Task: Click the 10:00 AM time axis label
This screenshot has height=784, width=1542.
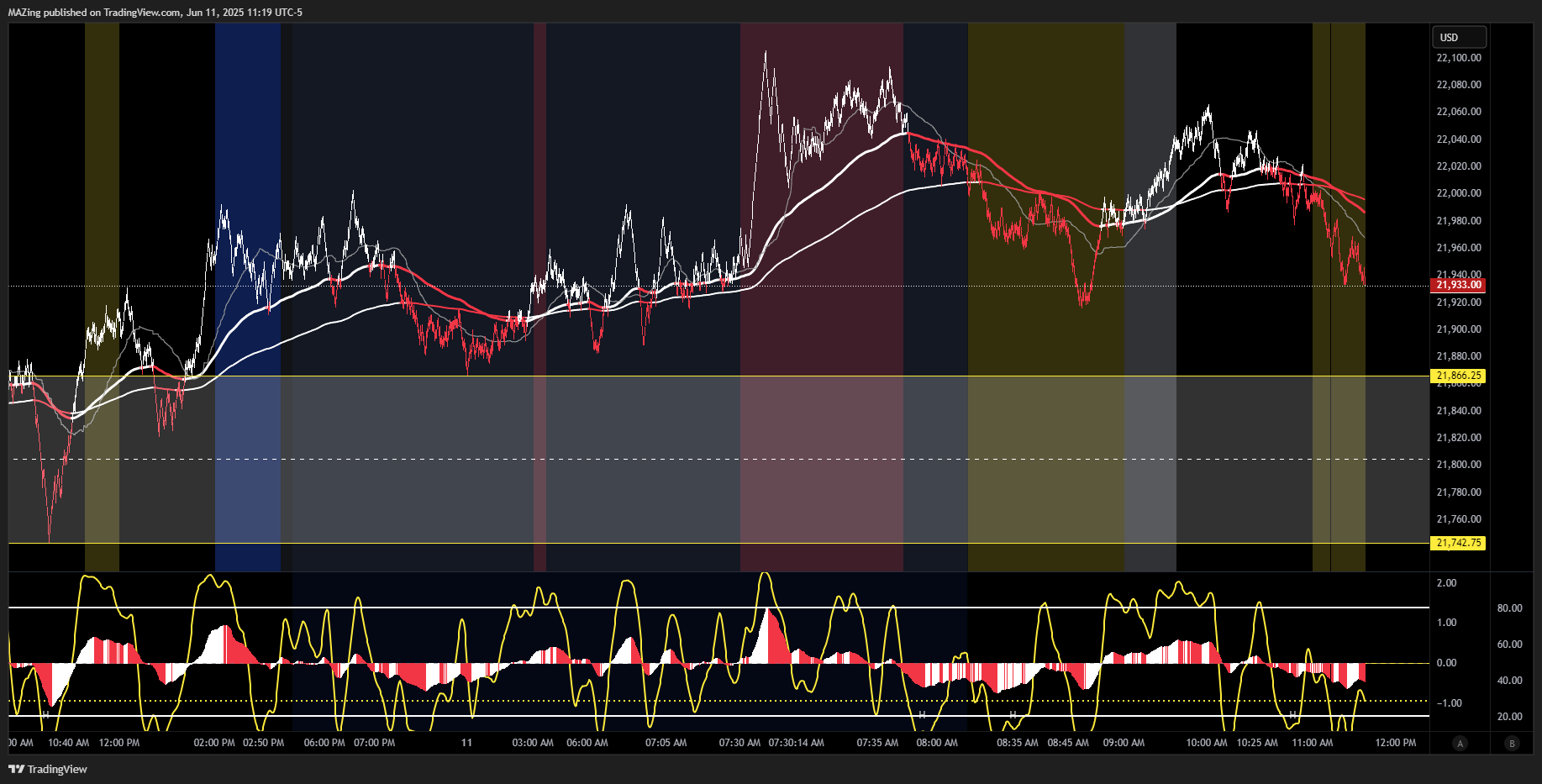Action: pos(1207,743)
